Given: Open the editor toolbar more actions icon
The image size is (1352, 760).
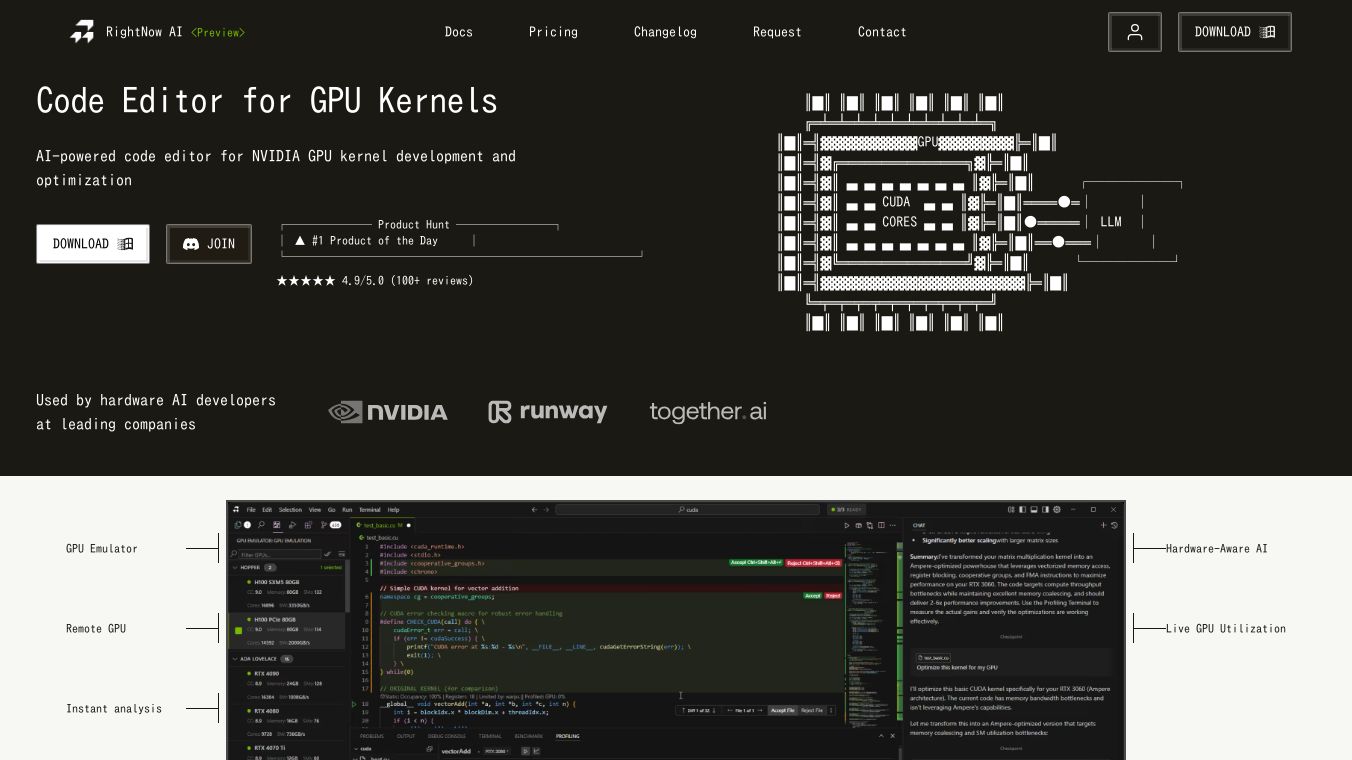Looking at the screenshot, I should point(892,525).
